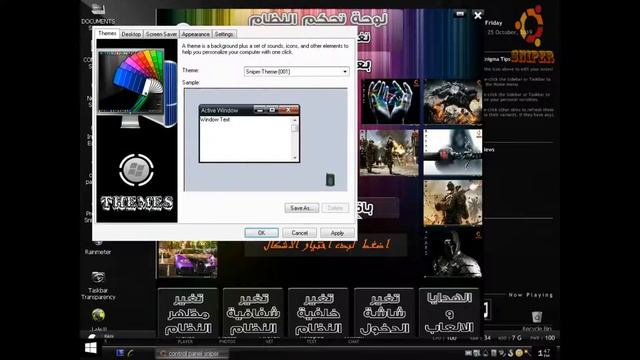Click the Windows logo above THEMES
The image size is (640, 360).
pyautogui.click(x=136, y=170)
